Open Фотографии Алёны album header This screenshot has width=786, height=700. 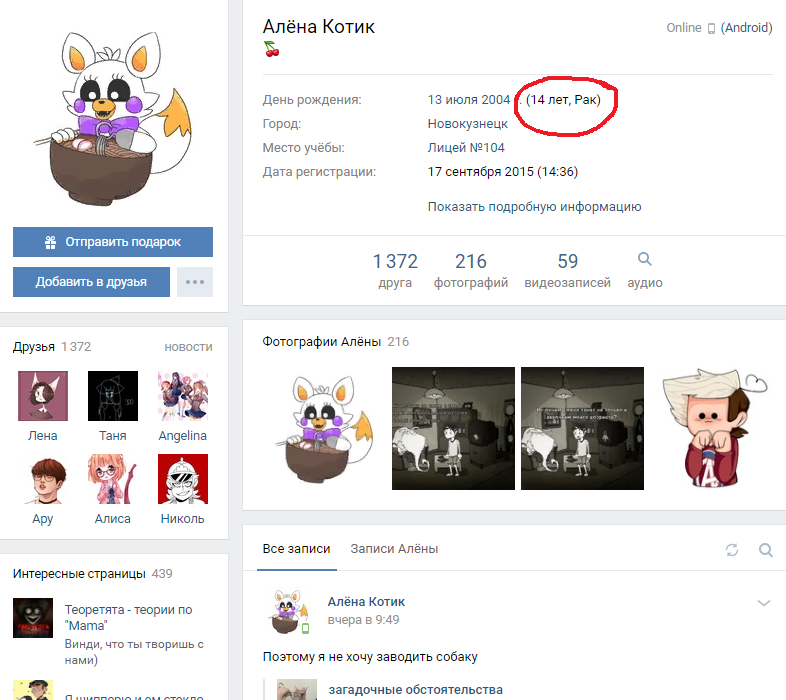point(321,342)
